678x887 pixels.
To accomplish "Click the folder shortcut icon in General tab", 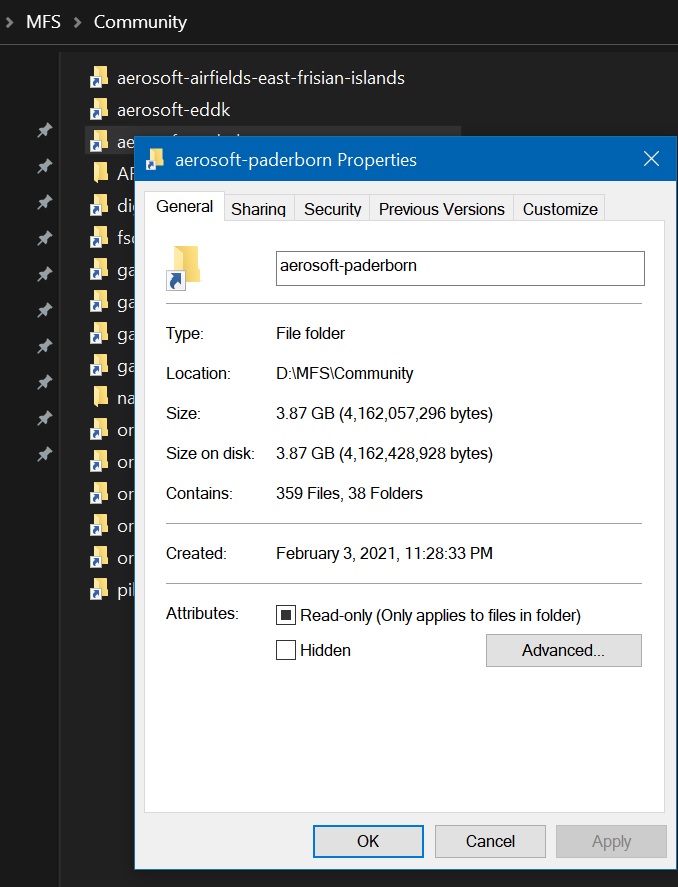I will tap(185, 268).
